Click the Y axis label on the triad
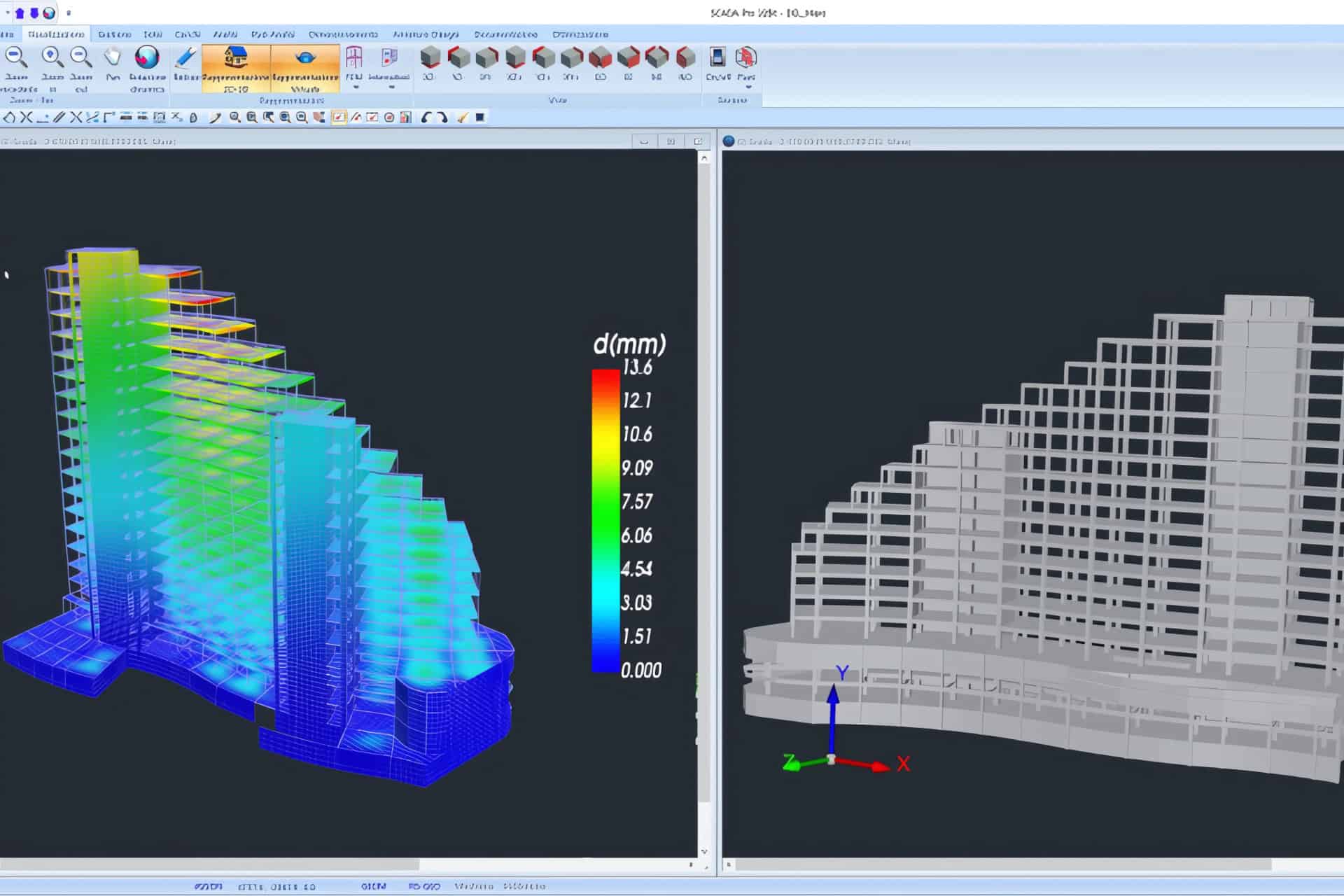Screen dimensions: 1344x896 coord(842,673)
